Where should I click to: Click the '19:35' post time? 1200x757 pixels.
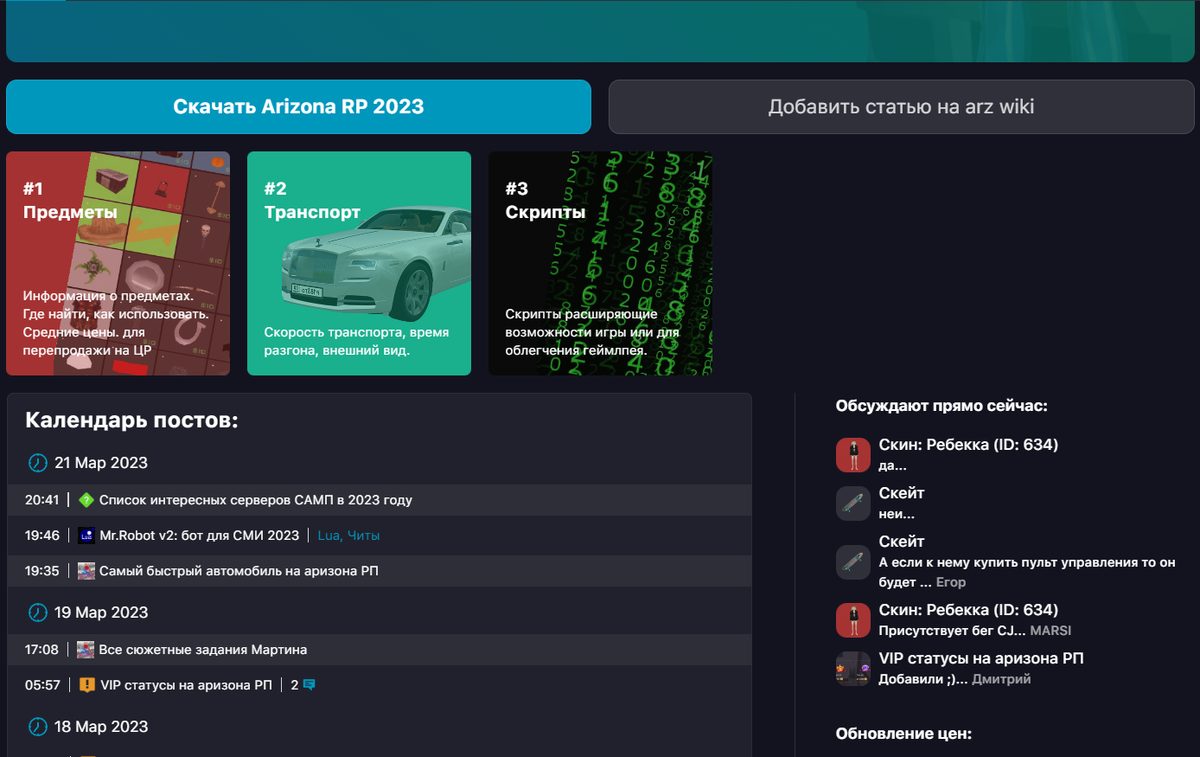click(42, 571)
